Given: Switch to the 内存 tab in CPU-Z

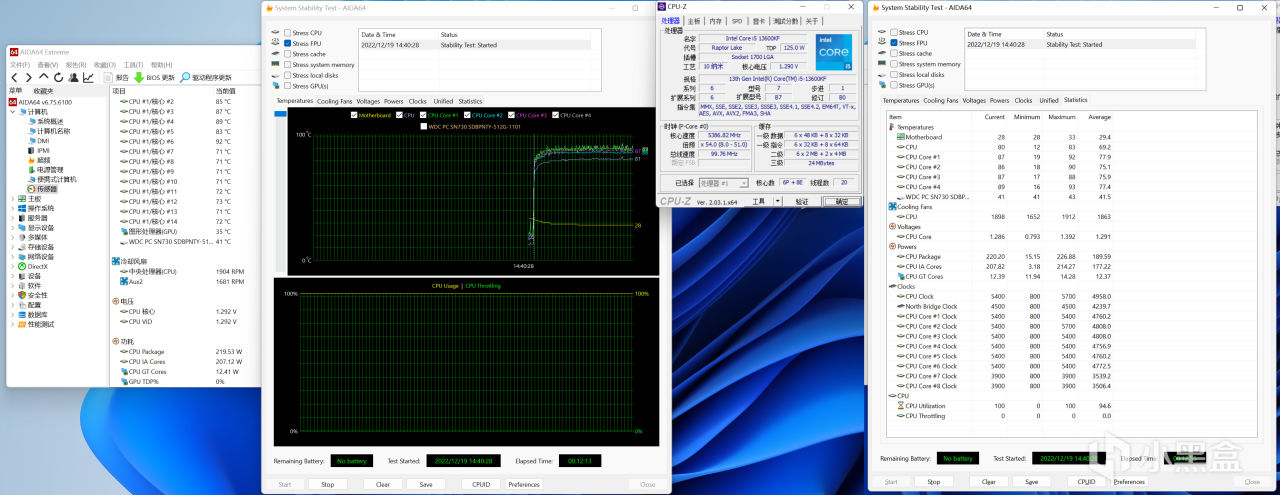Looking at the screenshot, I should (x=715, y=21).
